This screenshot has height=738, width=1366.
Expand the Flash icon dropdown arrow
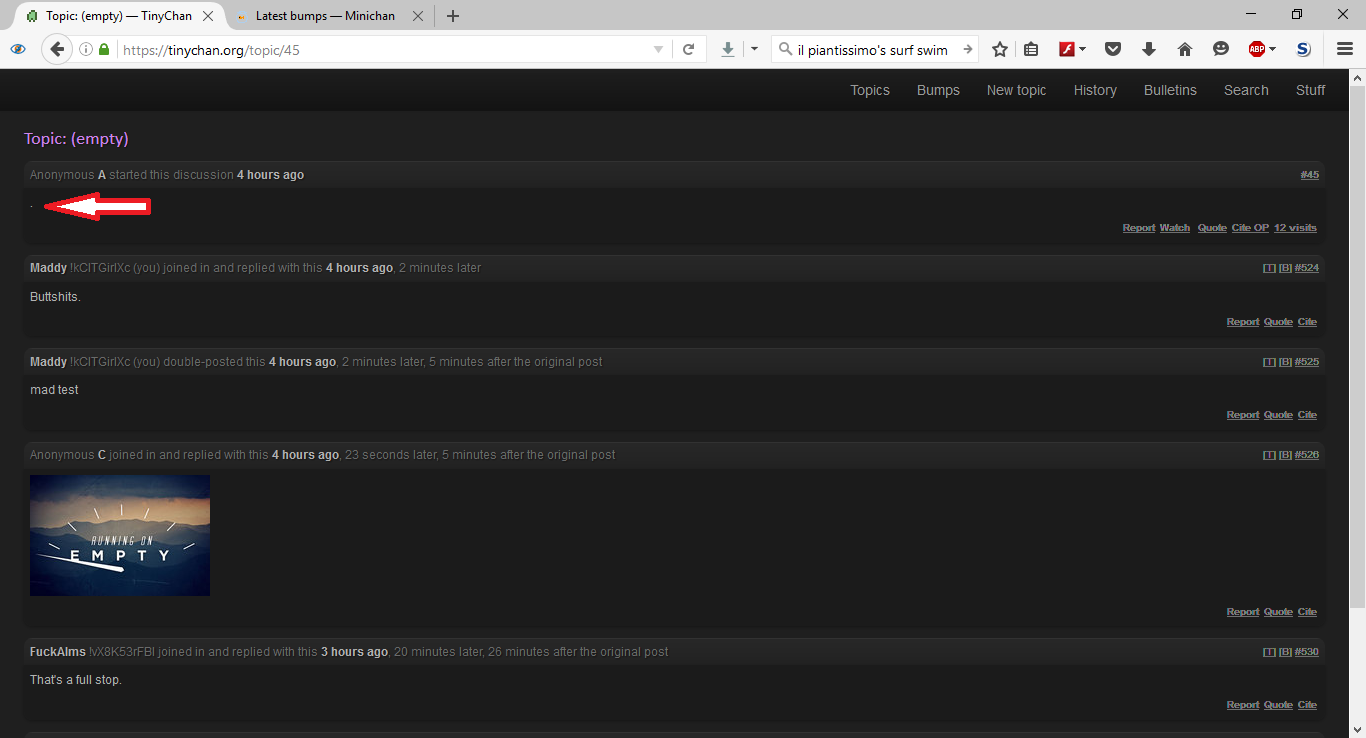(1083, 49)
